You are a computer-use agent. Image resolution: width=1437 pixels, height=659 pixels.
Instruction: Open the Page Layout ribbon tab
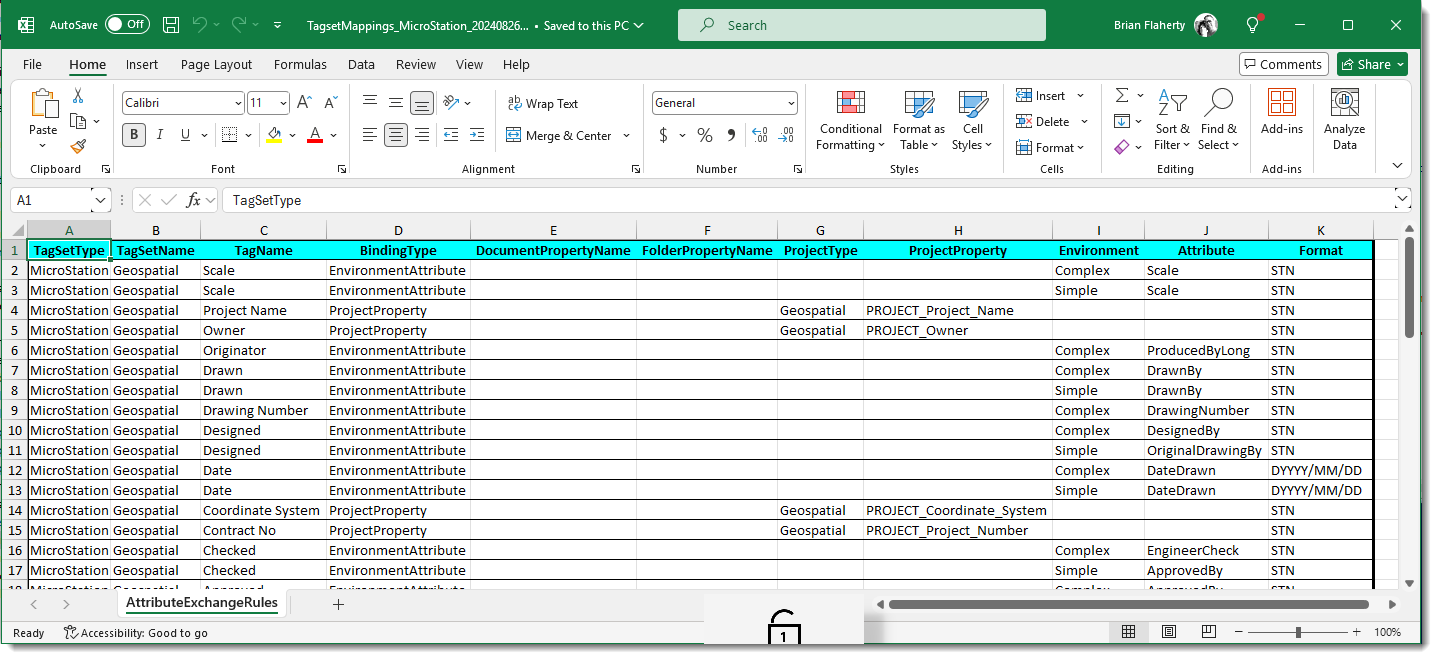[216, 64]
